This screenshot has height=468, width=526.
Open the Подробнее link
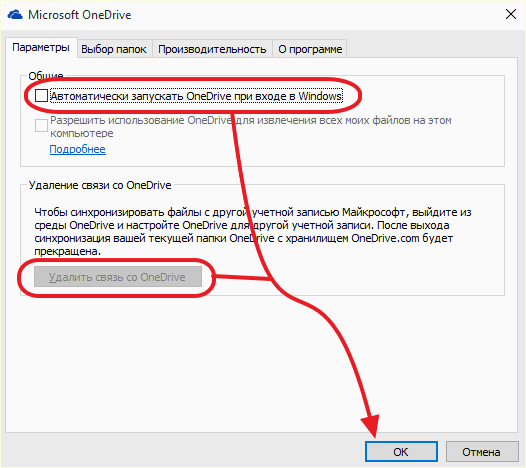[x=77, y=149]
